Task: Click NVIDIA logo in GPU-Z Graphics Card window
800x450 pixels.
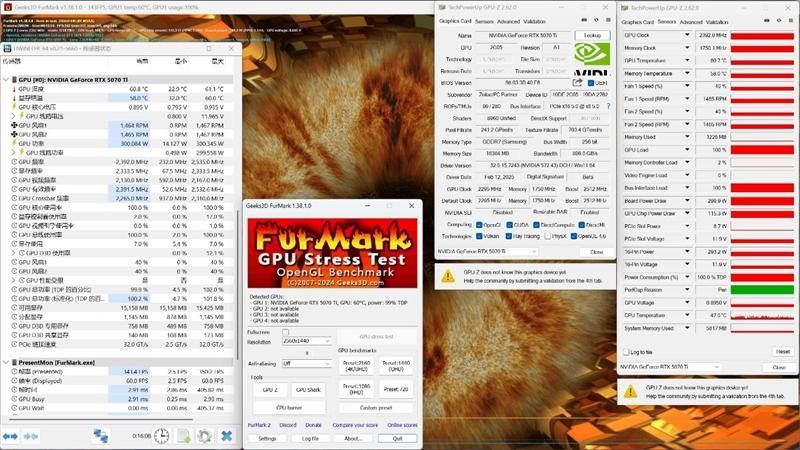Action: click(592, 58)
